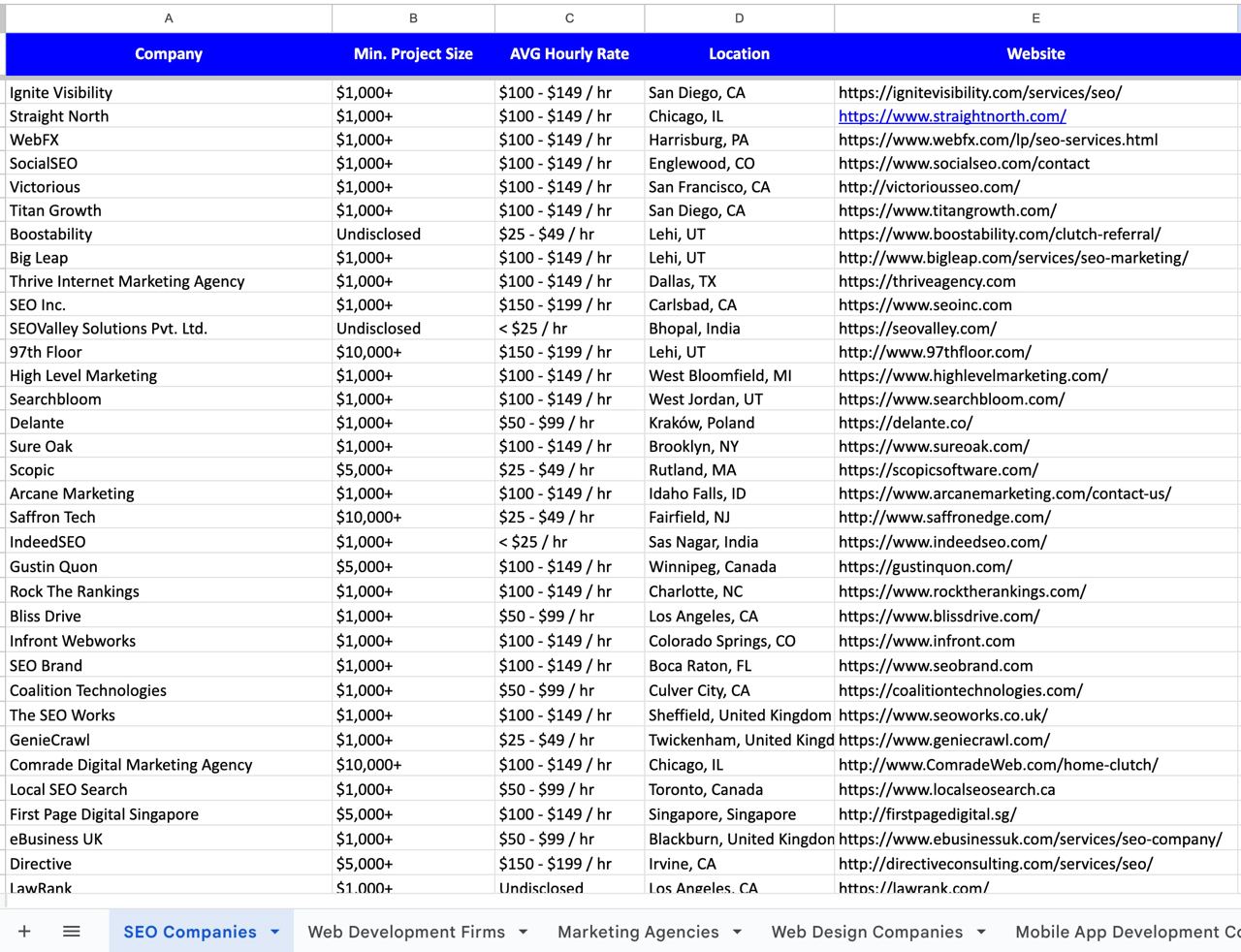This screenshot has height=952, width=1241.
Task: Switch to Web Development Firms sheet
Action: tap(406, 932)
